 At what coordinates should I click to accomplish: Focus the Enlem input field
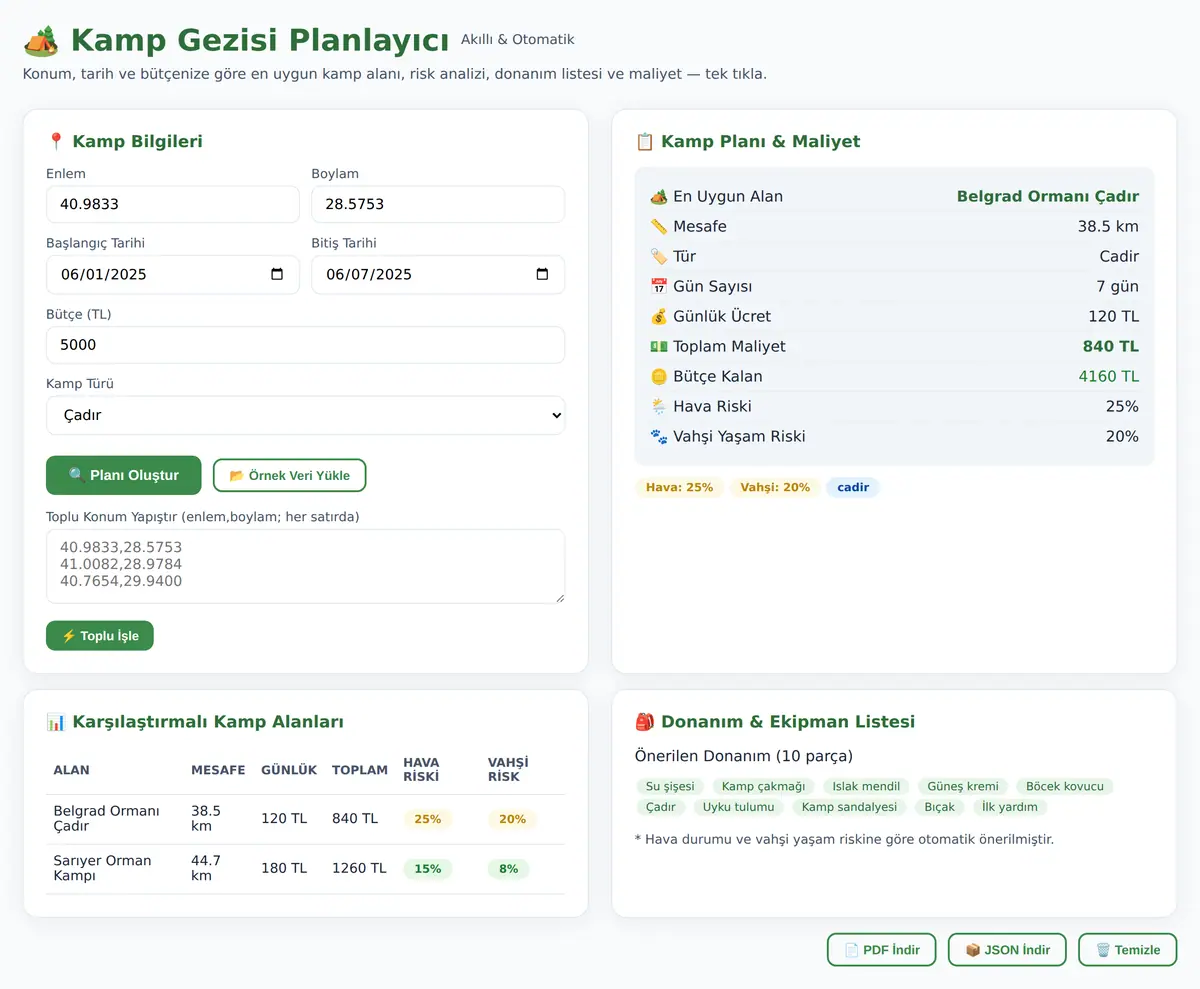point(173,204)
